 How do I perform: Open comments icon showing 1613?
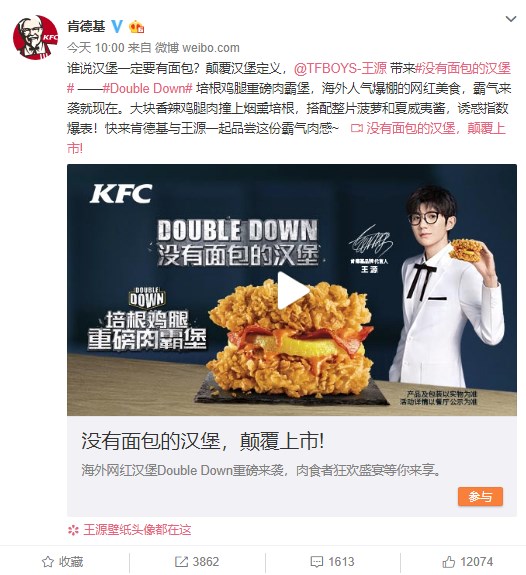[x=317, y=562]
